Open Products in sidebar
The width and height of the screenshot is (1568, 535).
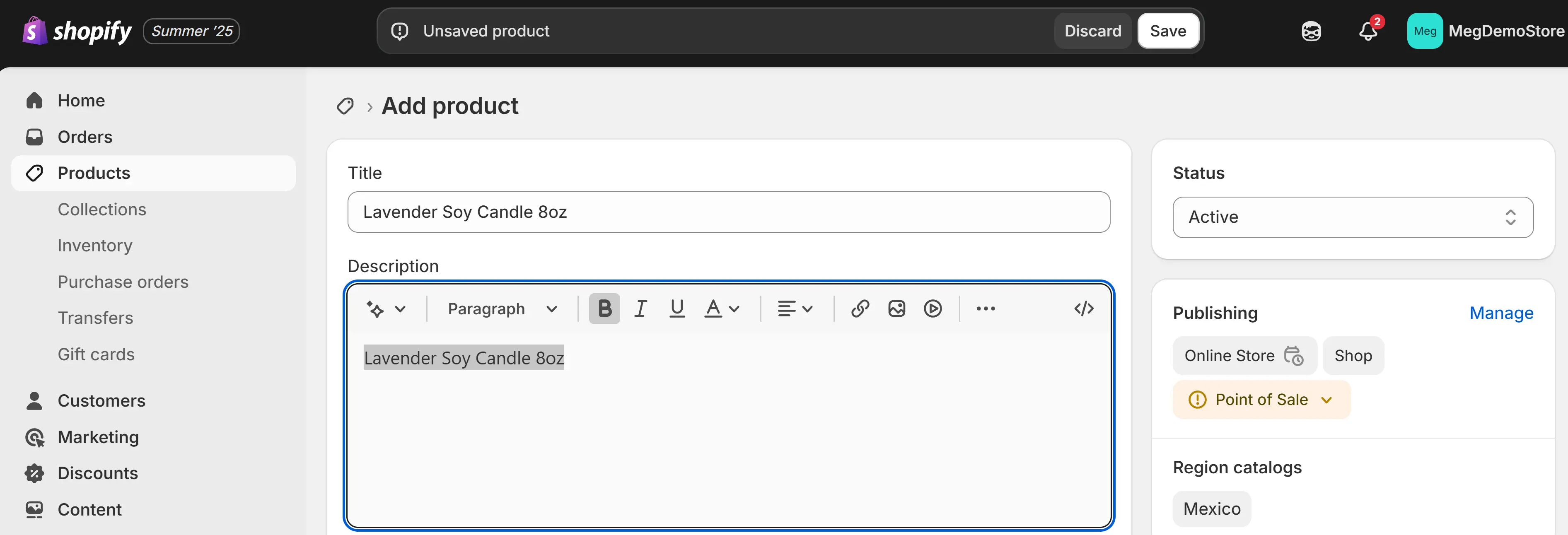click(x=153, y=173)
